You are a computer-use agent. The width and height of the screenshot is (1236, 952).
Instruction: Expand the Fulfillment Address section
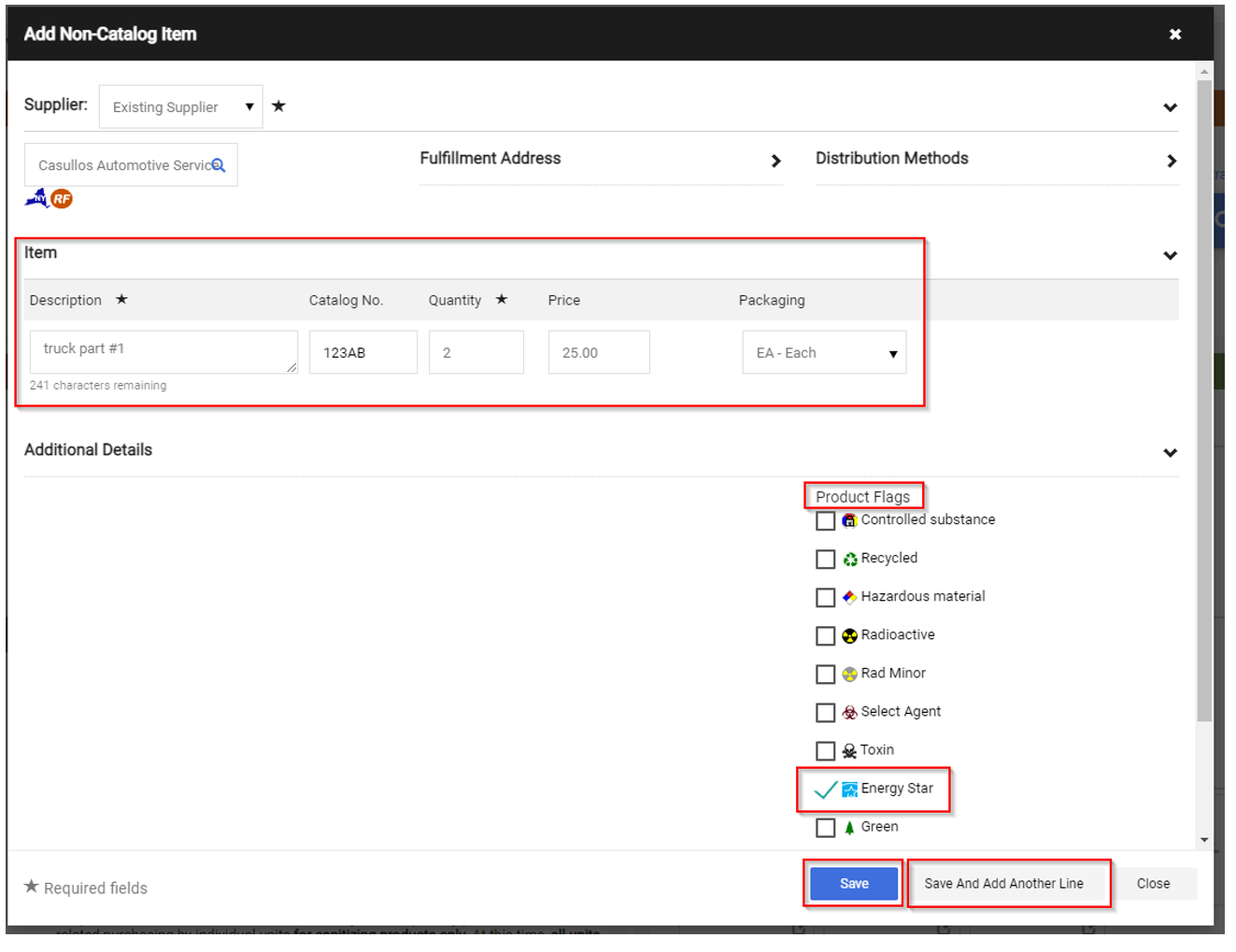[x=775, y=161]
